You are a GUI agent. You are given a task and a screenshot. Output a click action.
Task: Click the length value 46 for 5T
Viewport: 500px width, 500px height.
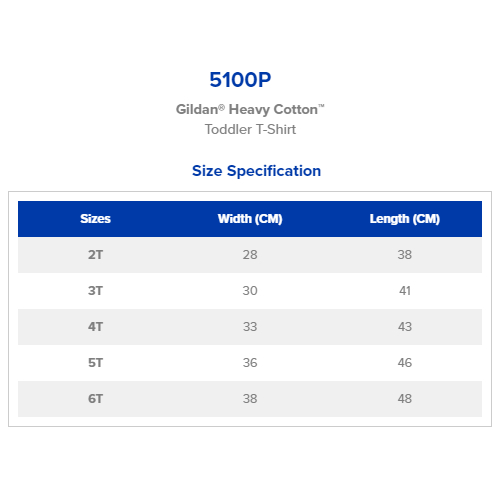405,363
